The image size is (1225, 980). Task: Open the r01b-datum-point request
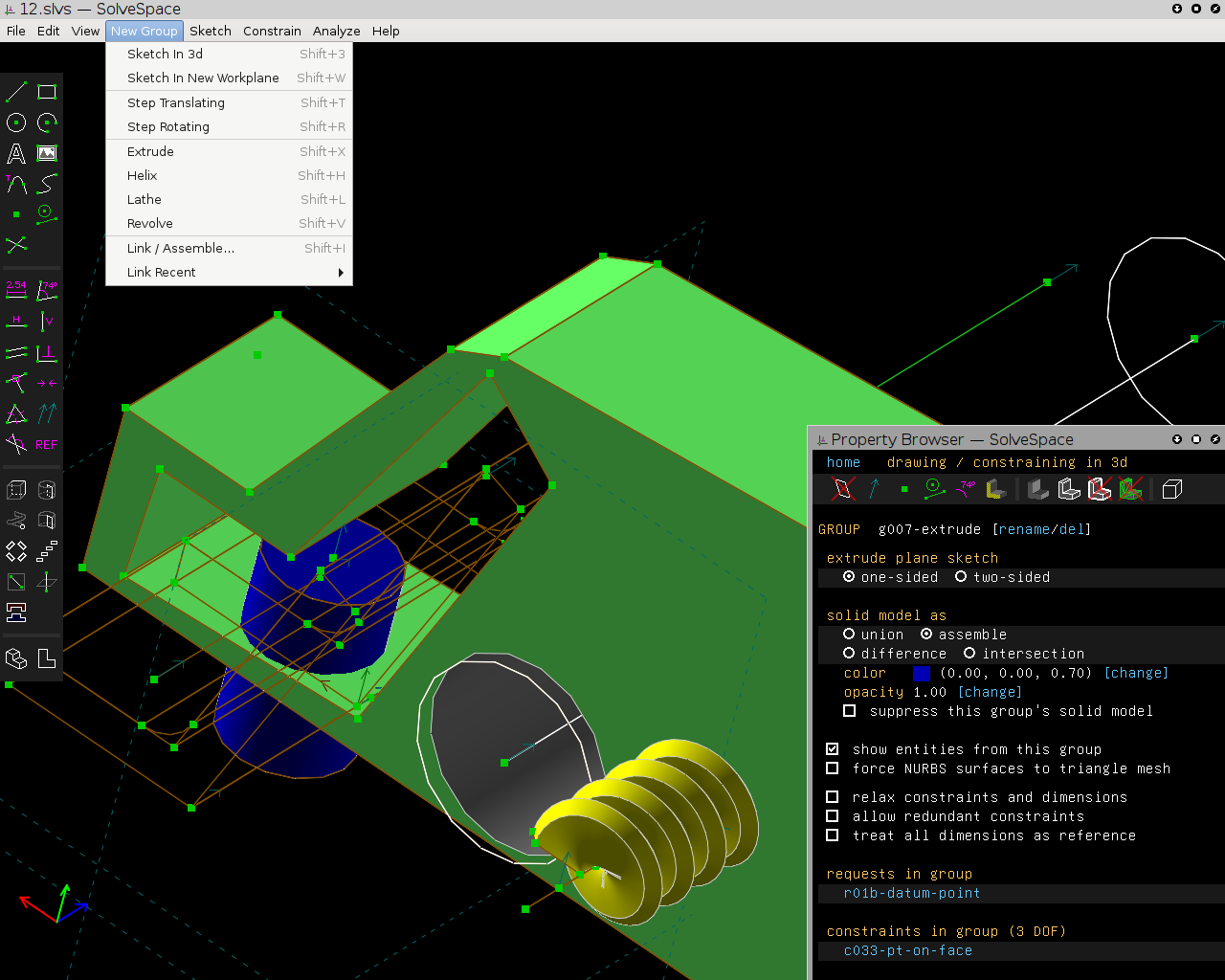tap(912, 893)
